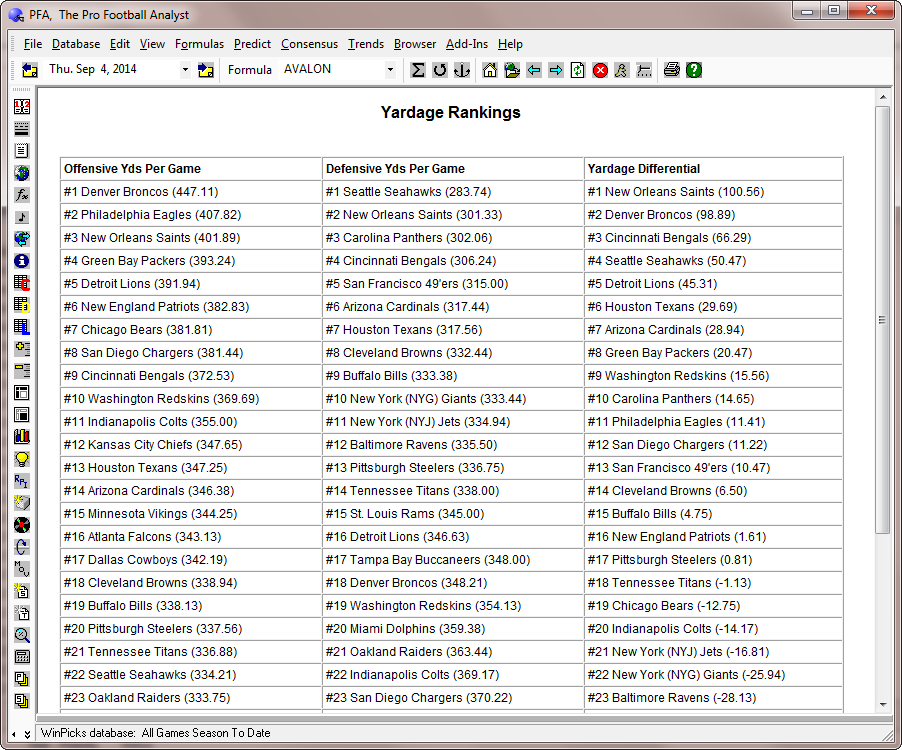Click the table icon with yellow D

[x=22, y=305]
